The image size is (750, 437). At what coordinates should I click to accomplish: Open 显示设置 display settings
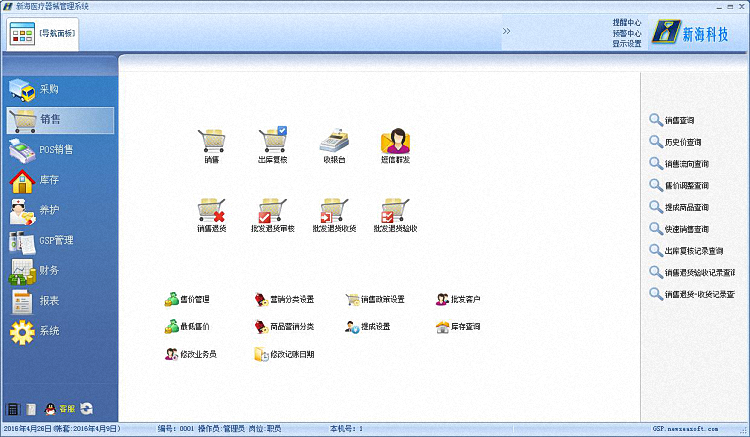[x=627, y=44]
